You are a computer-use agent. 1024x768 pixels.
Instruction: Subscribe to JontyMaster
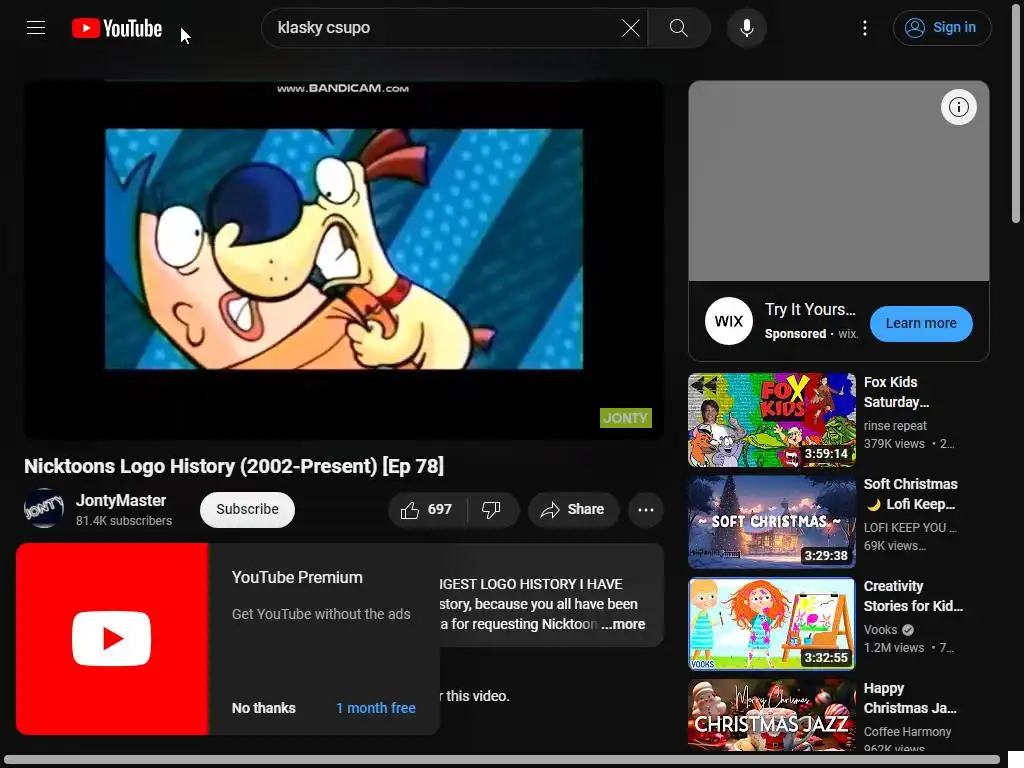coord(247,509)
